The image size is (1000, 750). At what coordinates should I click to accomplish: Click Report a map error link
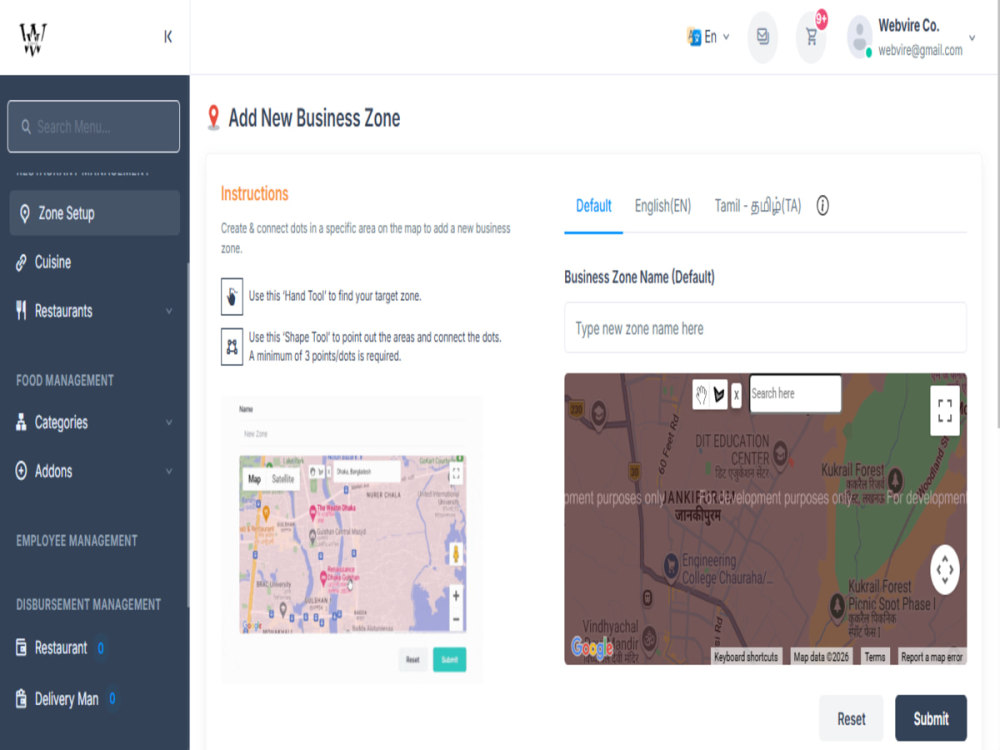pyautogui.click(x=931, y=657)
